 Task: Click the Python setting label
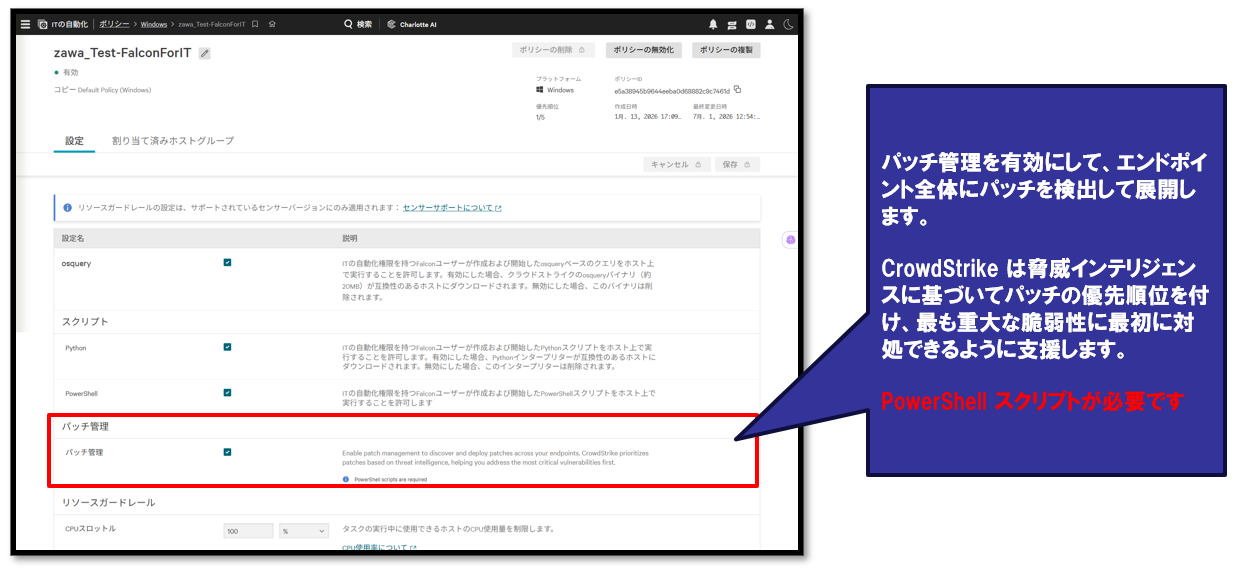[76, 348]
